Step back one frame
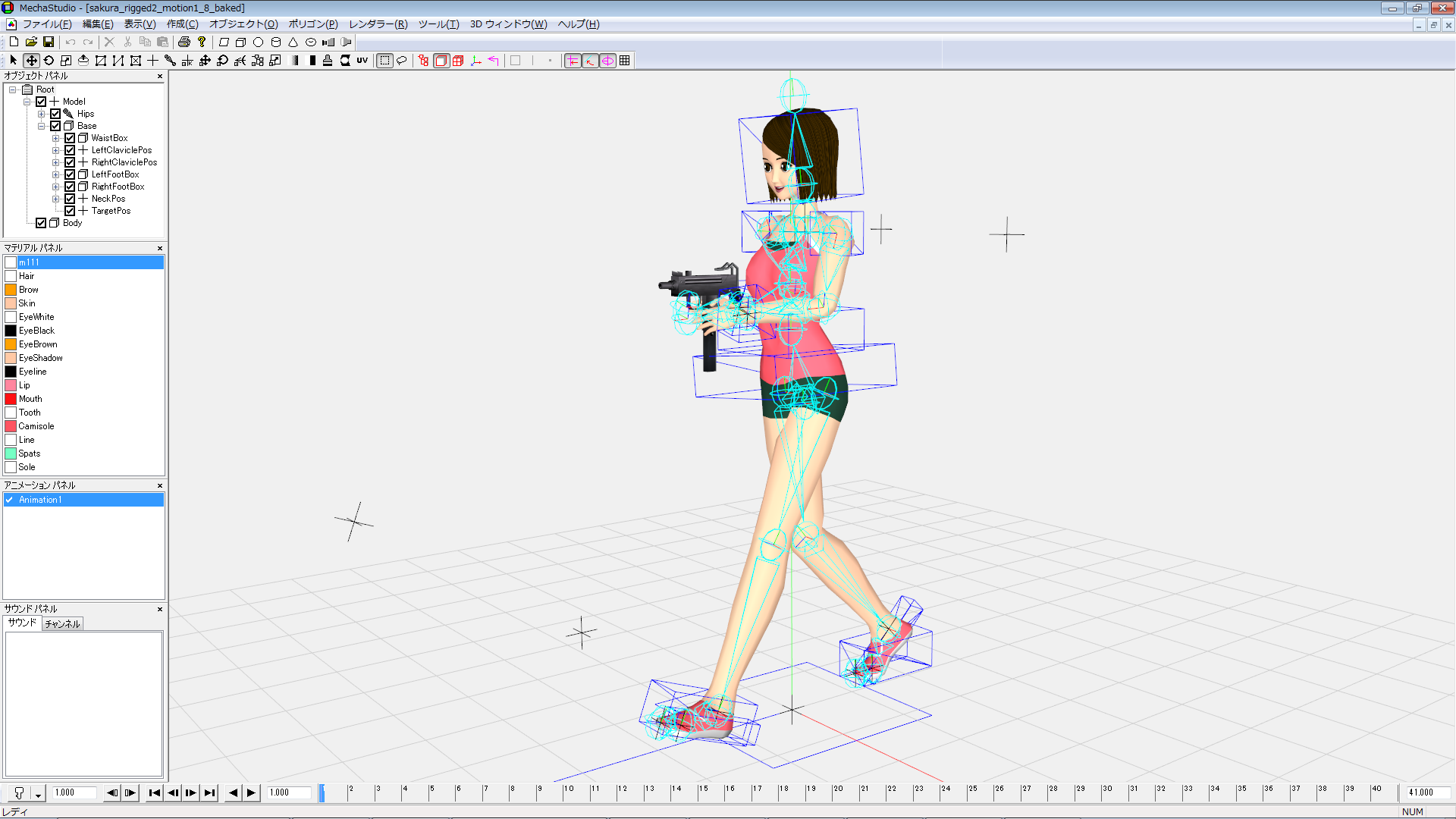 coord(173,792)
